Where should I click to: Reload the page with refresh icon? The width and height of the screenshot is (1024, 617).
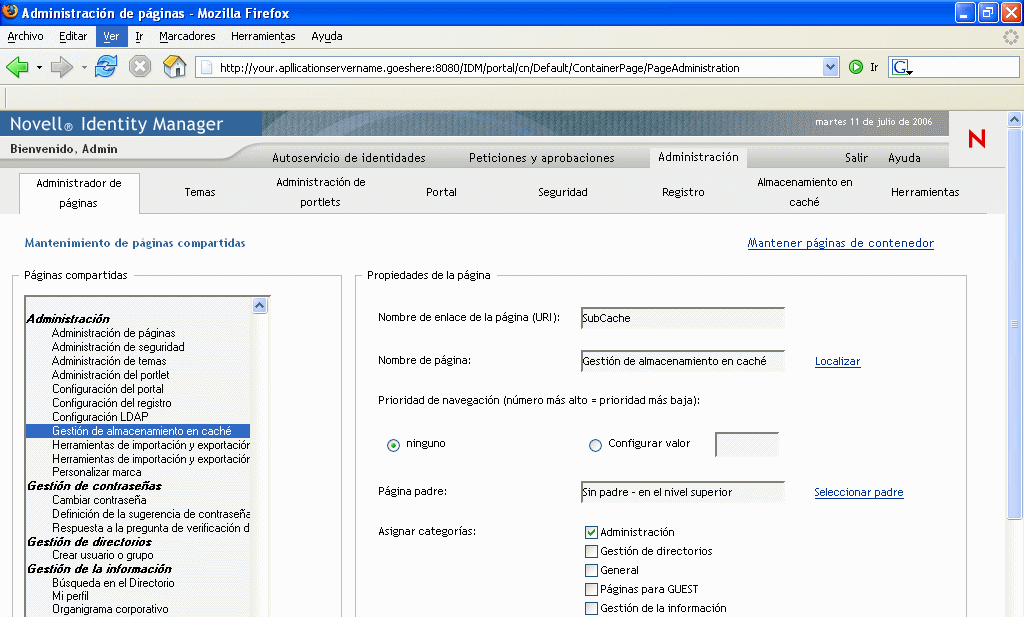[106, 67]
